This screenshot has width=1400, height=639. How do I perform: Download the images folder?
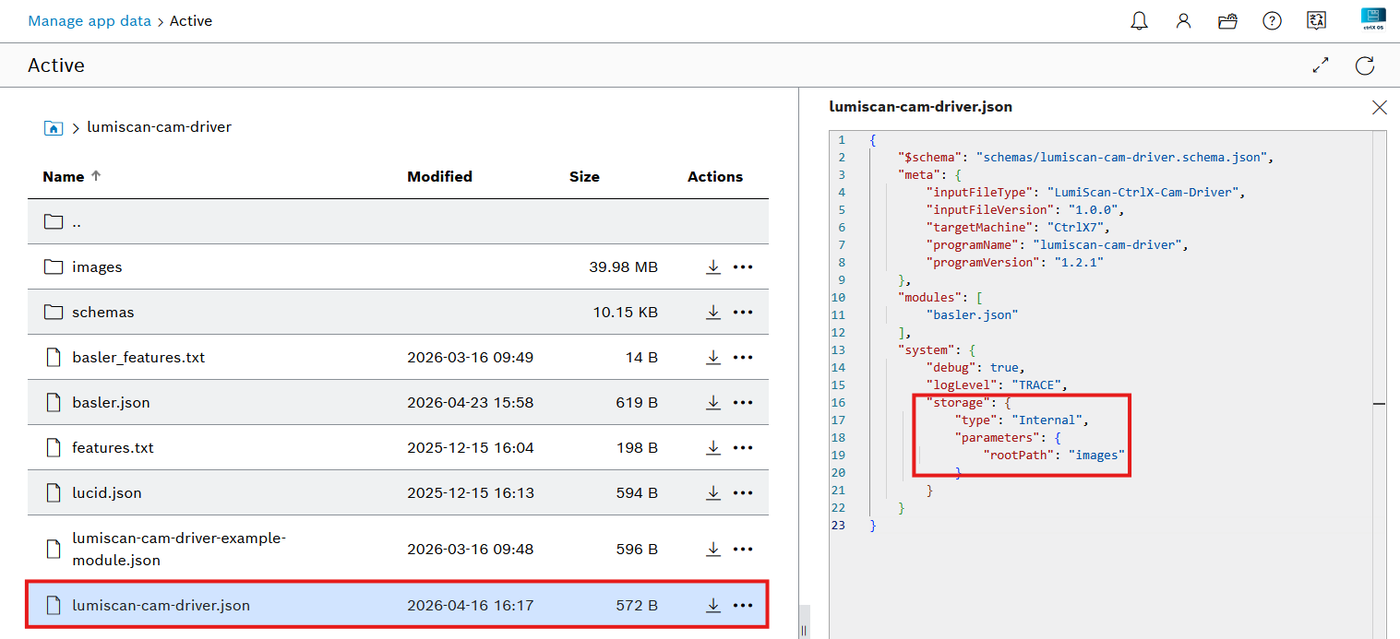pyautogui.click(x=713, y=267)
